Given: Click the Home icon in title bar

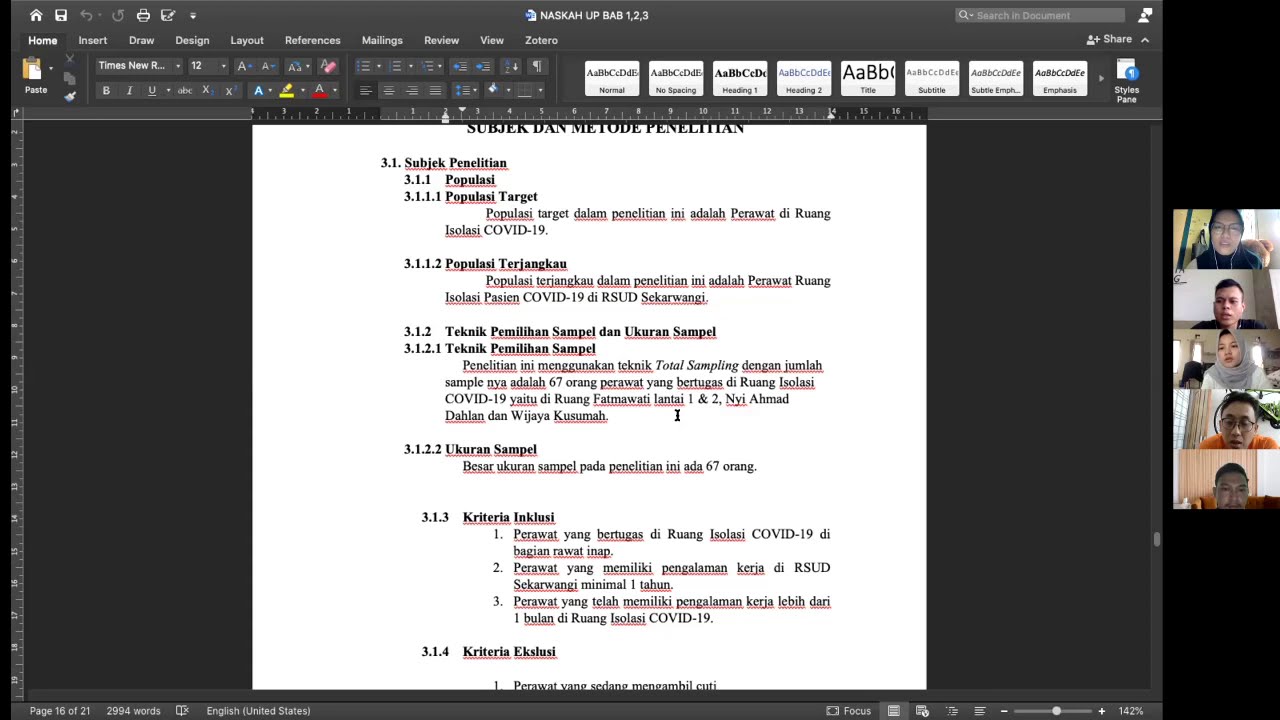Looking at the screenshot, I should [36, 15].
